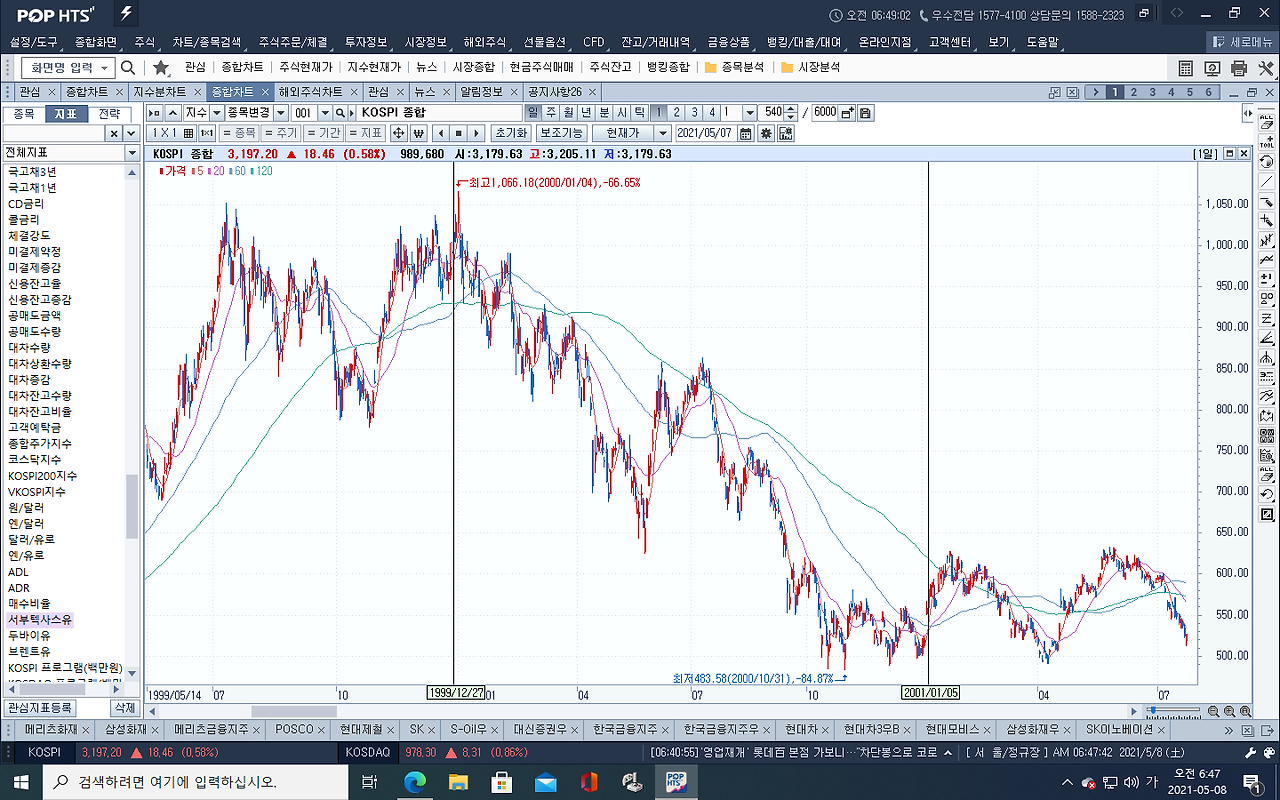The image size is (1280, 800).
Task: Click the 세로메뉴 vertical menu button
Action: pos(1243,42)
